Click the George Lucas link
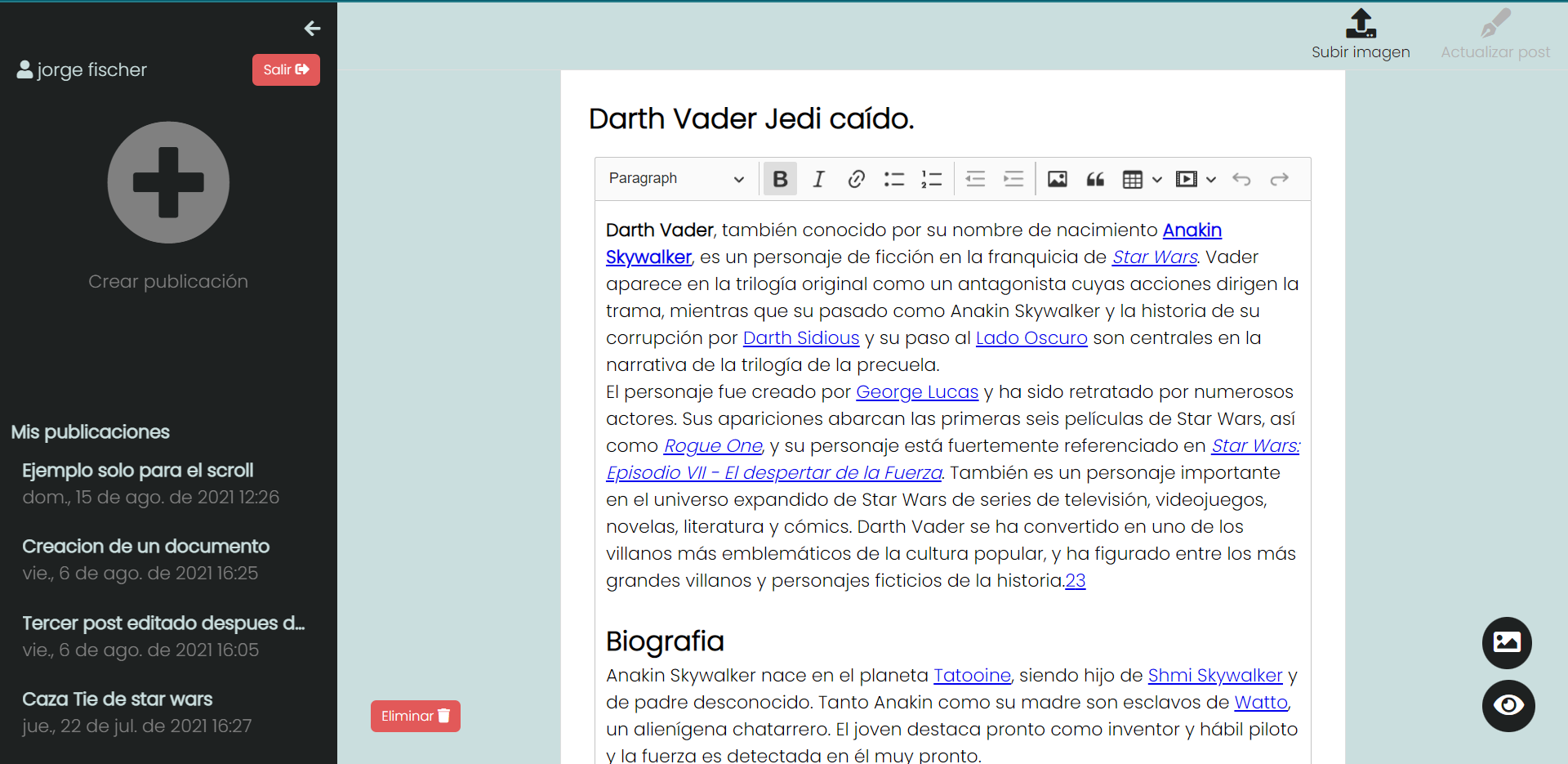The height and width of the screenshot is (764, 1568). click(917, 392)
